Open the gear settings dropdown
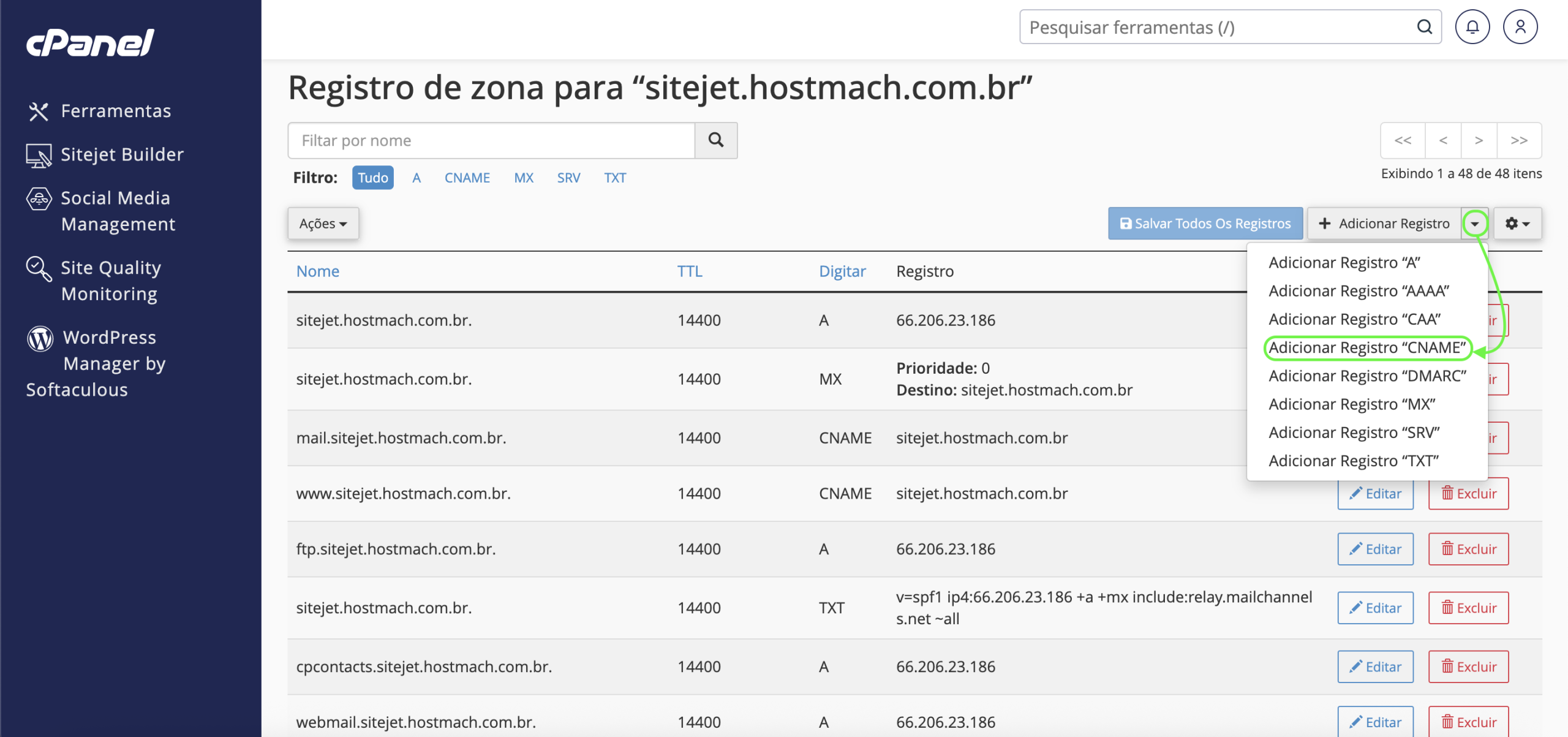Image resolution: width=1568 pixels, height=737 pixels. tap(1517, 224)
